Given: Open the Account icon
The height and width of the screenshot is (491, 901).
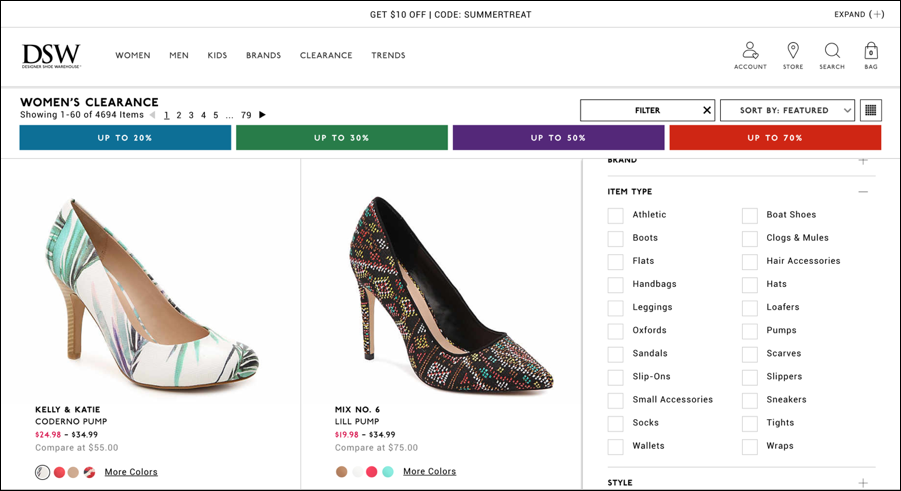Looking at the screenshot, I should tap(750, 55).
